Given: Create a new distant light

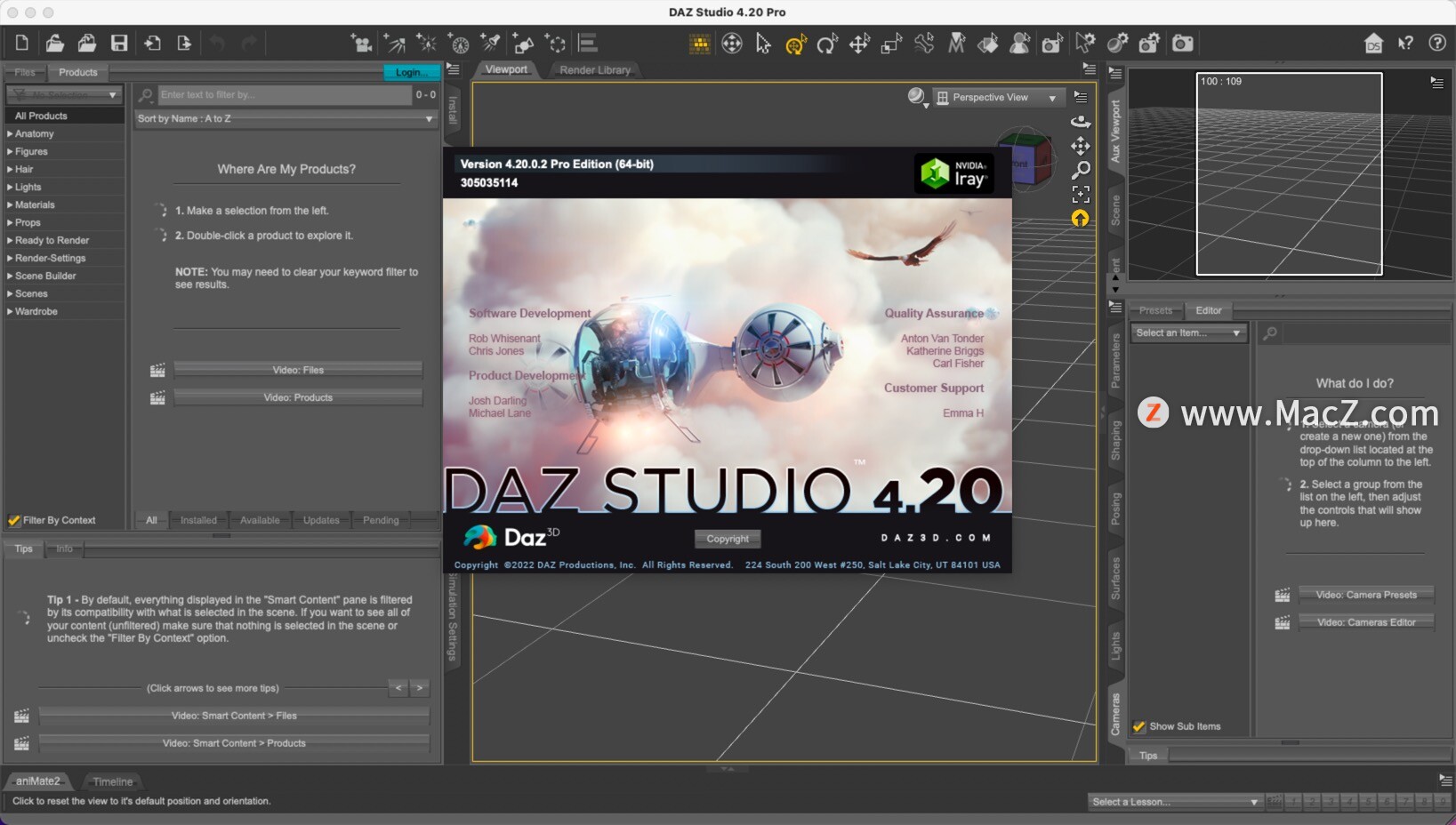Looking at the screenshot, I should [x=394, y=43].
